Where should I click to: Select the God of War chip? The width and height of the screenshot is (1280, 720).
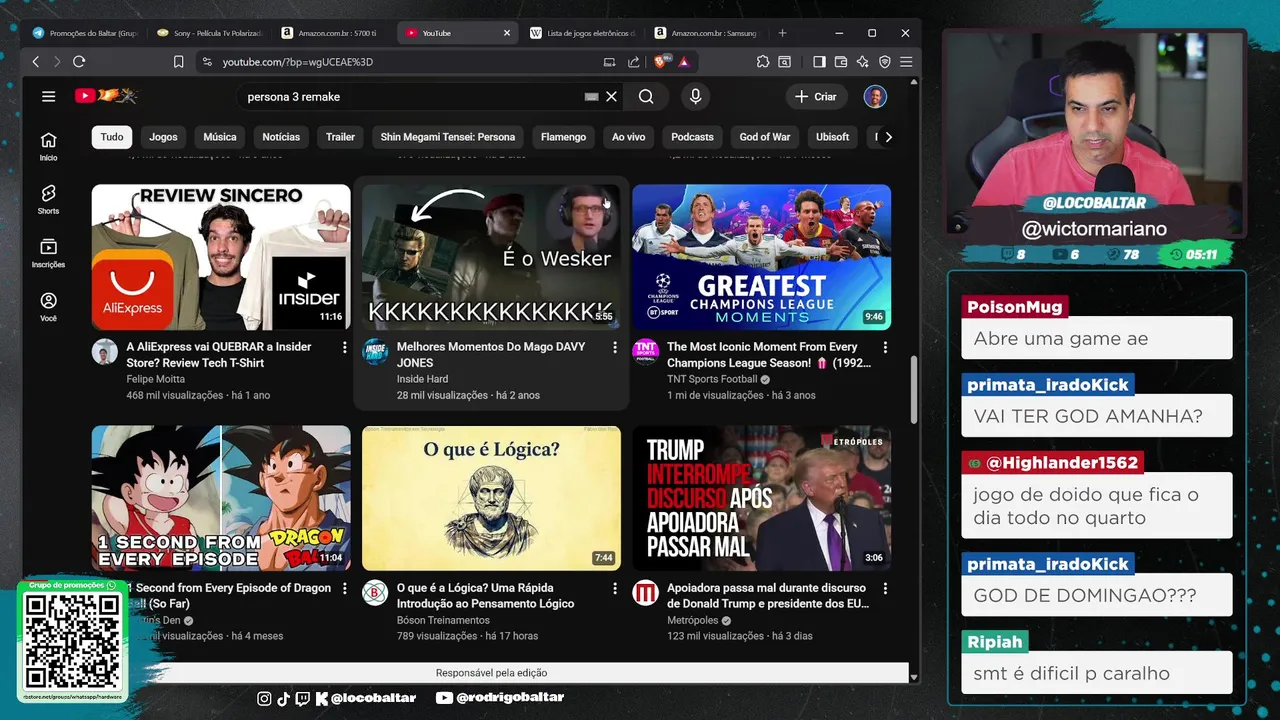click(765, 137)
